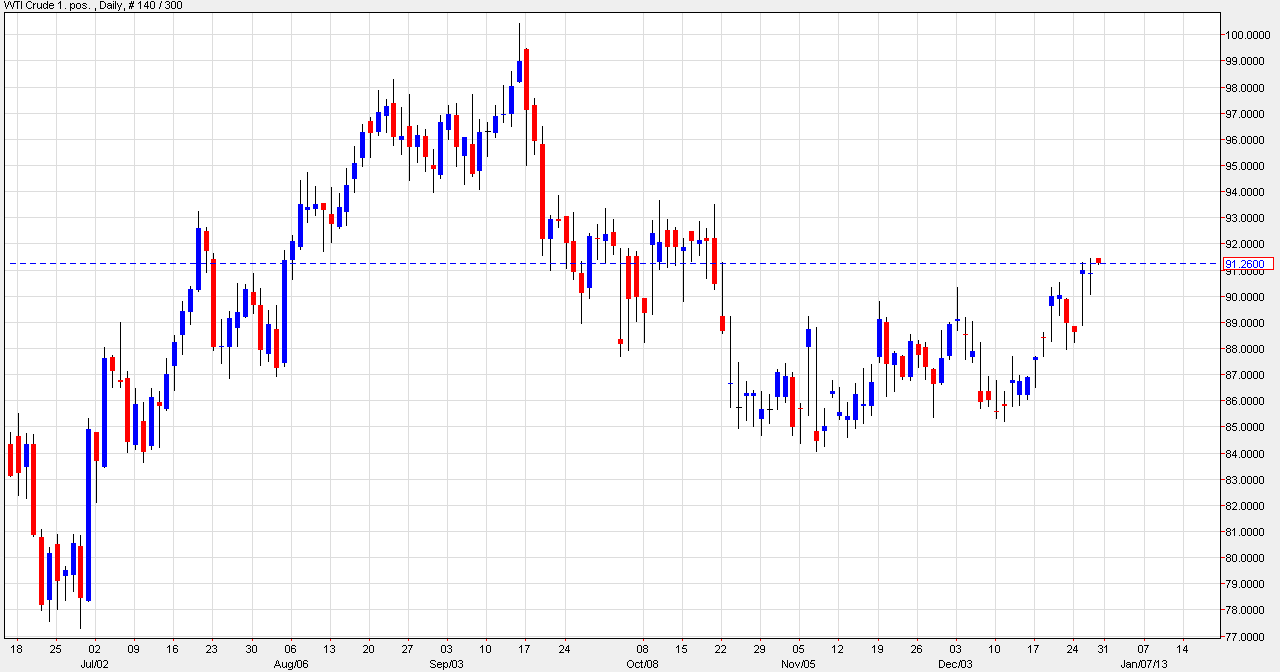Click the Sep/03 month label on time axis

(x=446, y=663)
